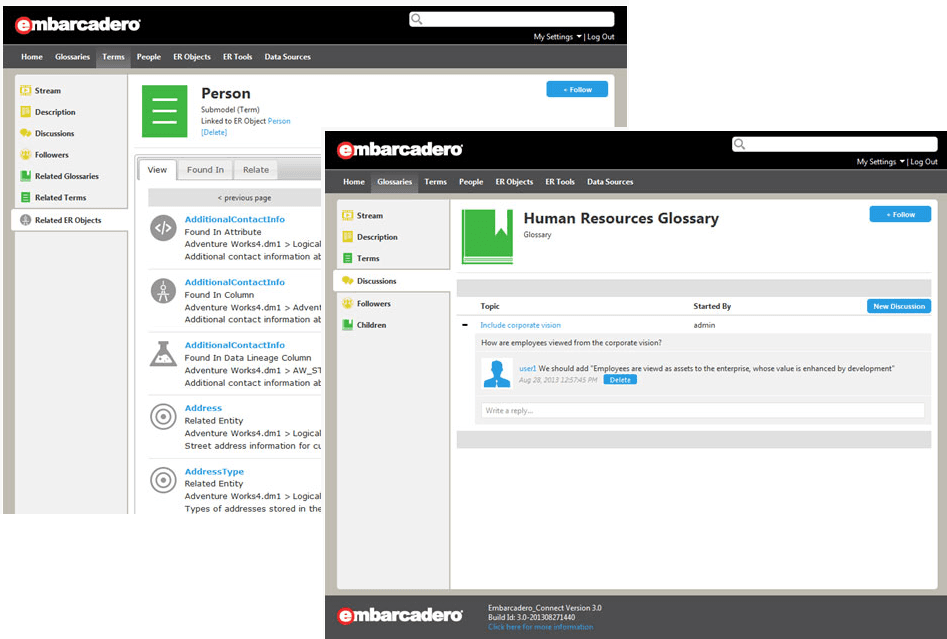Click the embarcadero logo in the Person window header
947x639 pixels.
tap(77, 24)
